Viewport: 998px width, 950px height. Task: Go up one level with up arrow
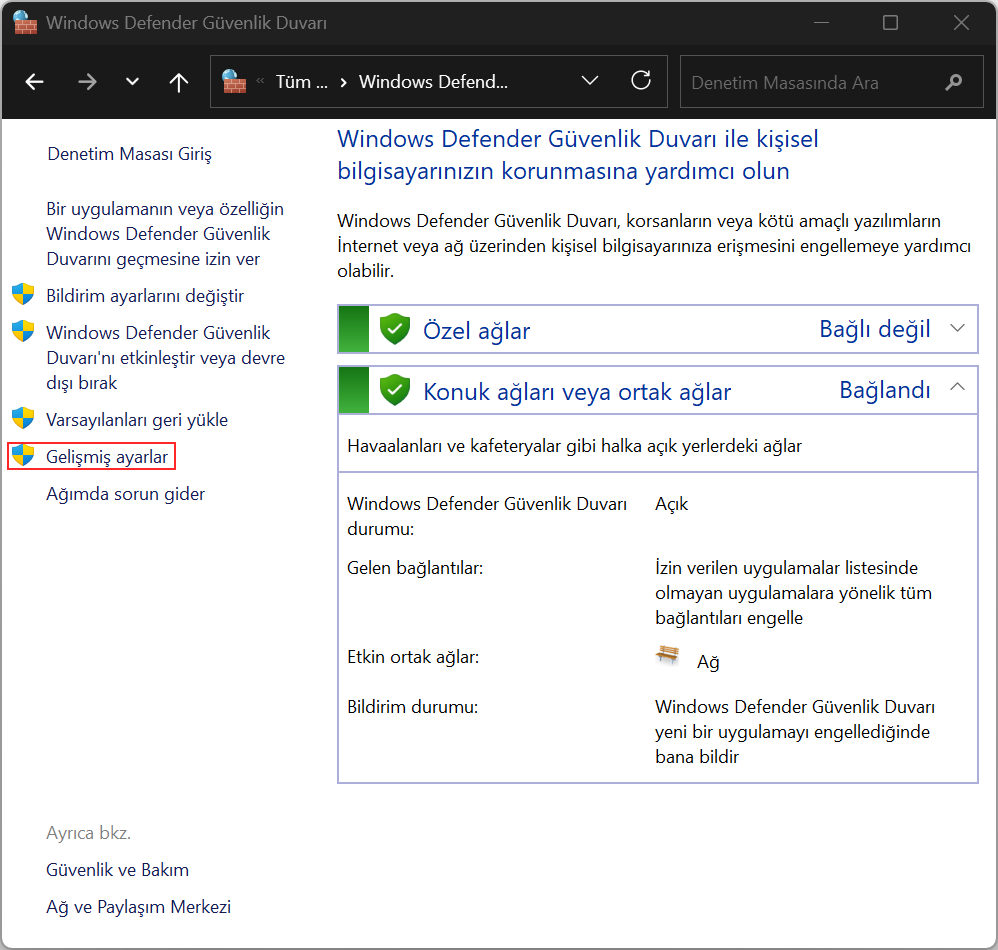click(x=179, y=82)
